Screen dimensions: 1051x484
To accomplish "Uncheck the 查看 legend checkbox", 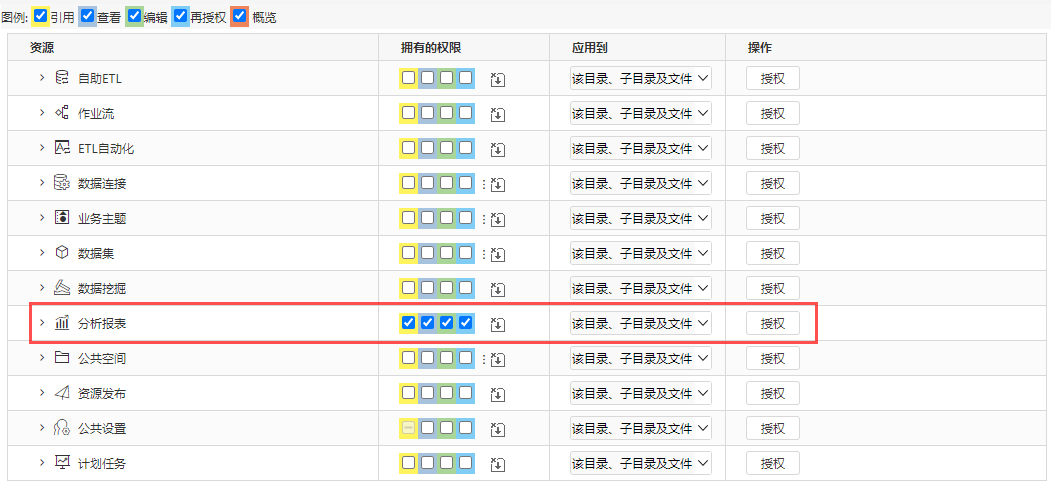I will (87, 16).
